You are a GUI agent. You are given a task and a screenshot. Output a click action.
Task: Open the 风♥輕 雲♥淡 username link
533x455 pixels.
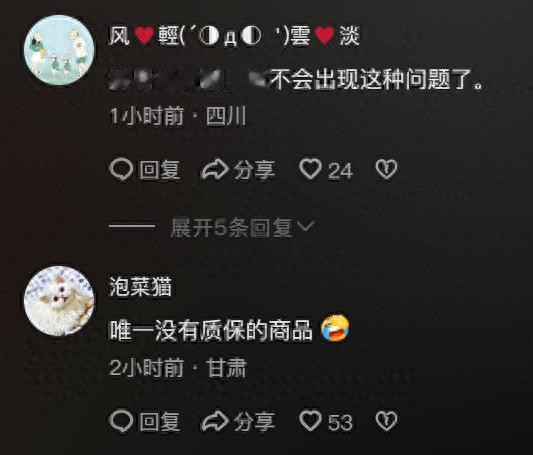[234, 36]
